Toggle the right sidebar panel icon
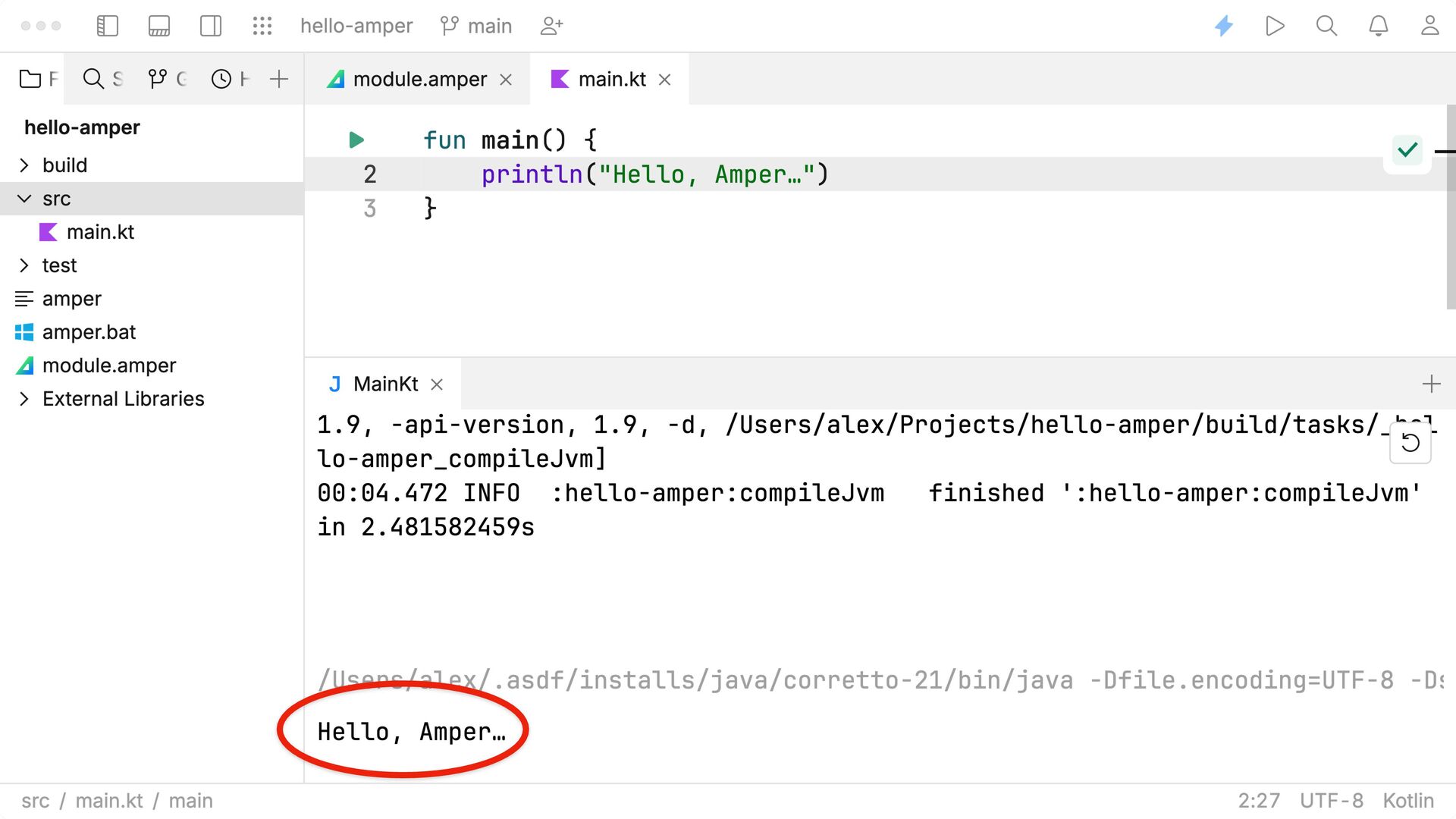This screenshot has width=1456, height=819. 211,26
